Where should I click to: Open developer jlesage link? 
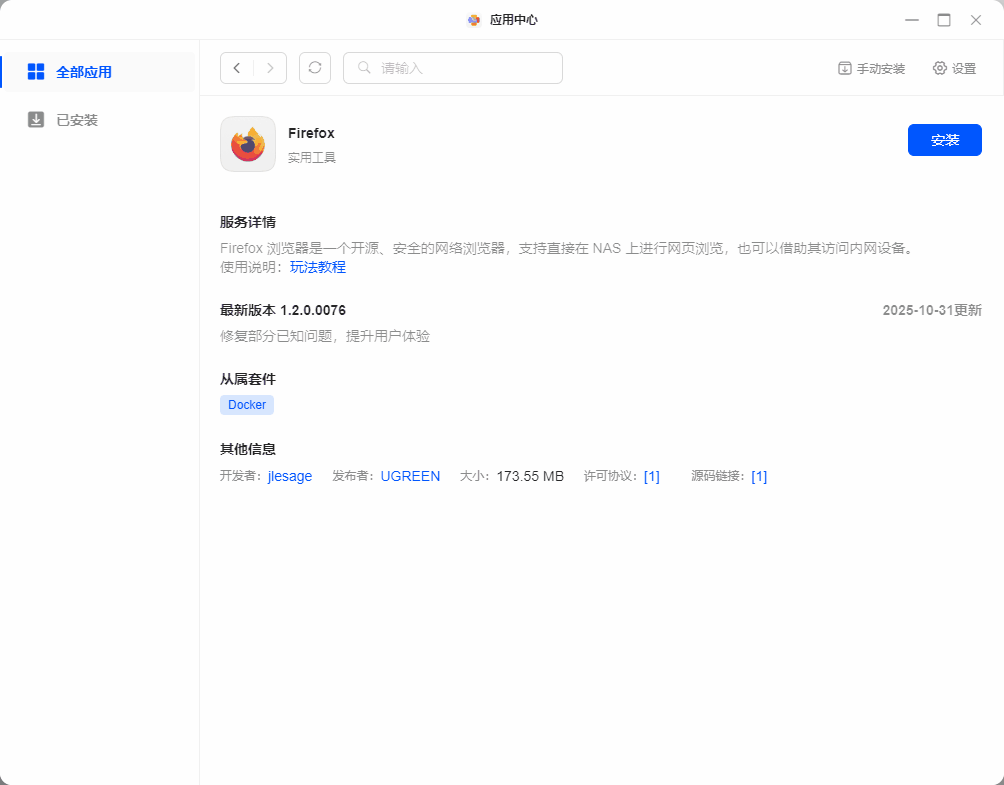point(290,476)
